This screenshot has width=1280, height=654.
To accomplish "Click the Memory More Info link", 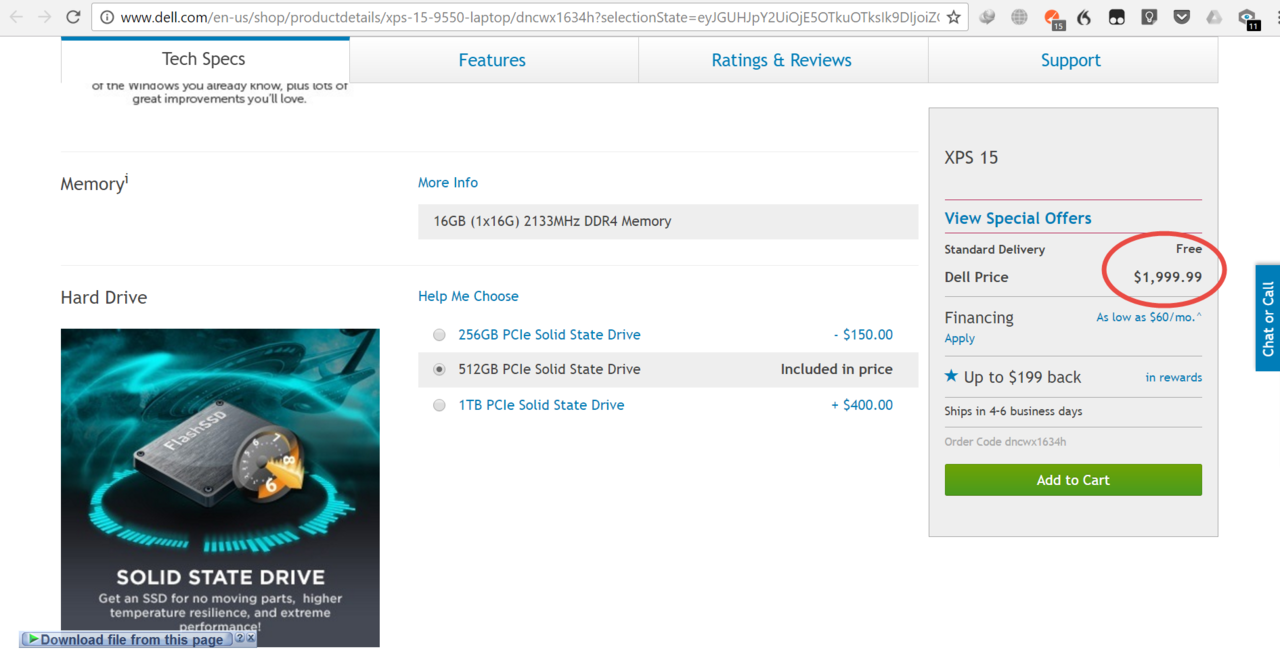I will 448,183.
